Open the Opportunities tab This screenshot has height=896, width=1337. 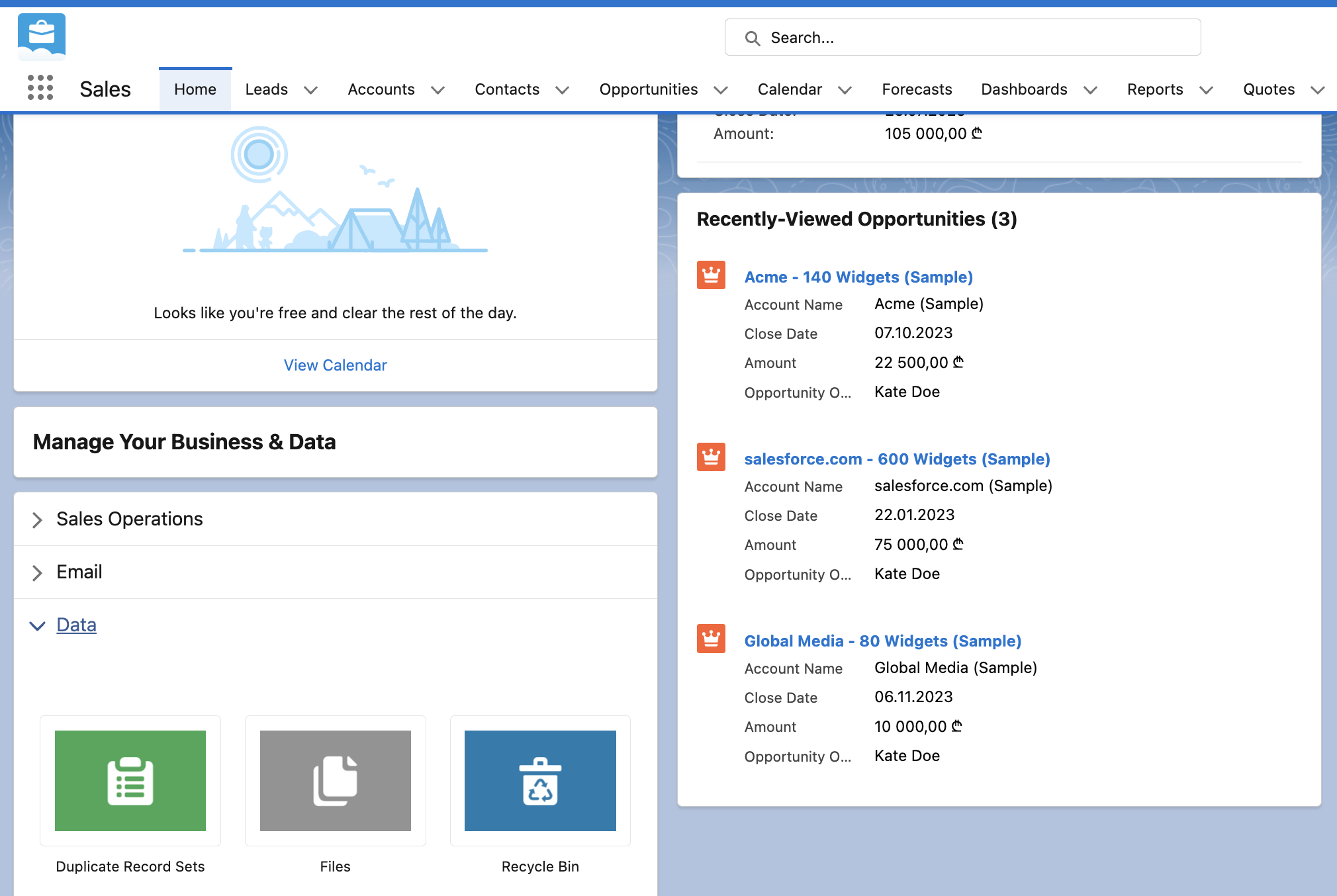(x=649, y=89)
